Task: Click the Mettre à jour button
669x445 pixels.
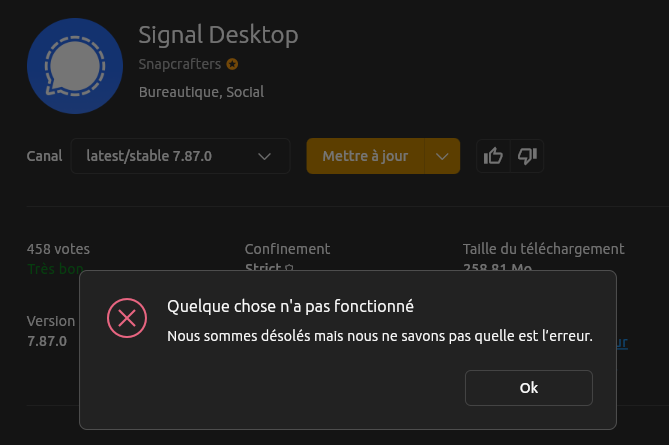Action: point(365,156)
